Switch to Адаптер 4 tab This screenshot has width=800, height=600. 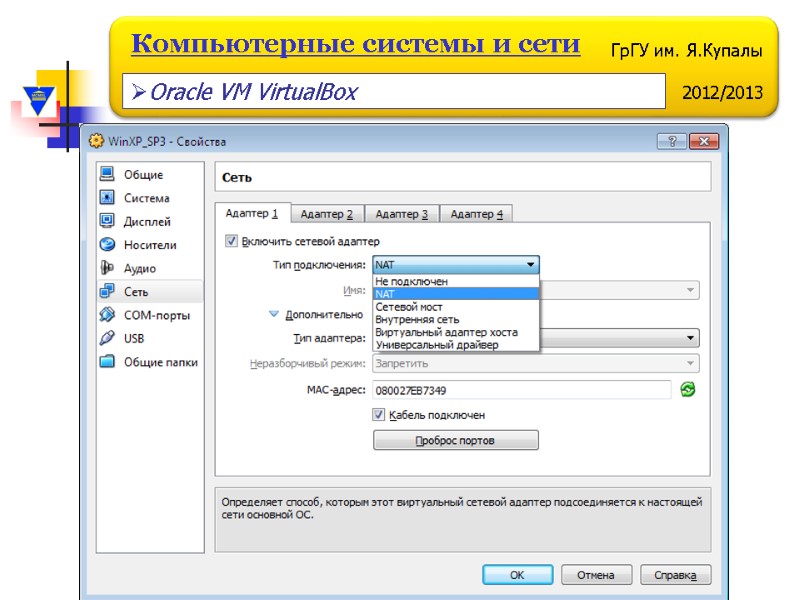click(x=477, y=214)
